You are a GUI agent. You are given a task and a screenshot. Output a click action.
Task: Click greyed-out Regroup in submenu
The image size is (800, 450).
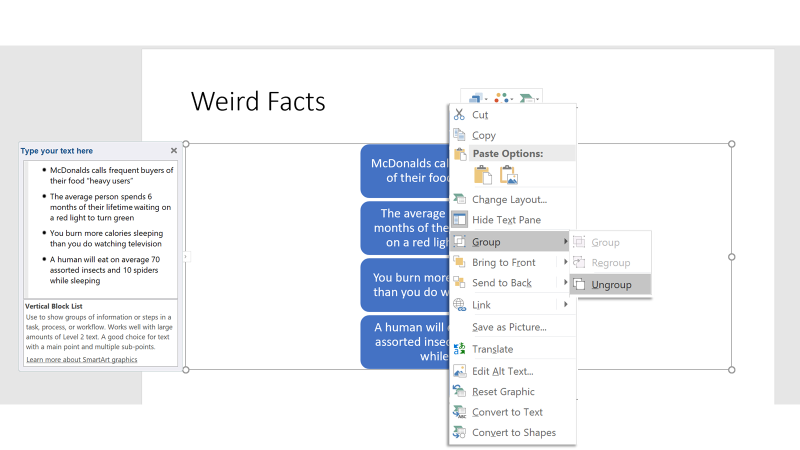coord(611,263)
